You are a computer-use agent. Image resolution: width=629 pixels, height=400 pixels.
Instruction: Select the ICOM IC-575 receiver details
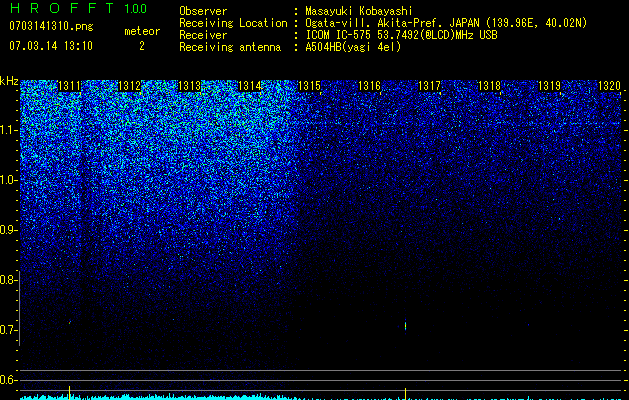(x=401, y=35)
